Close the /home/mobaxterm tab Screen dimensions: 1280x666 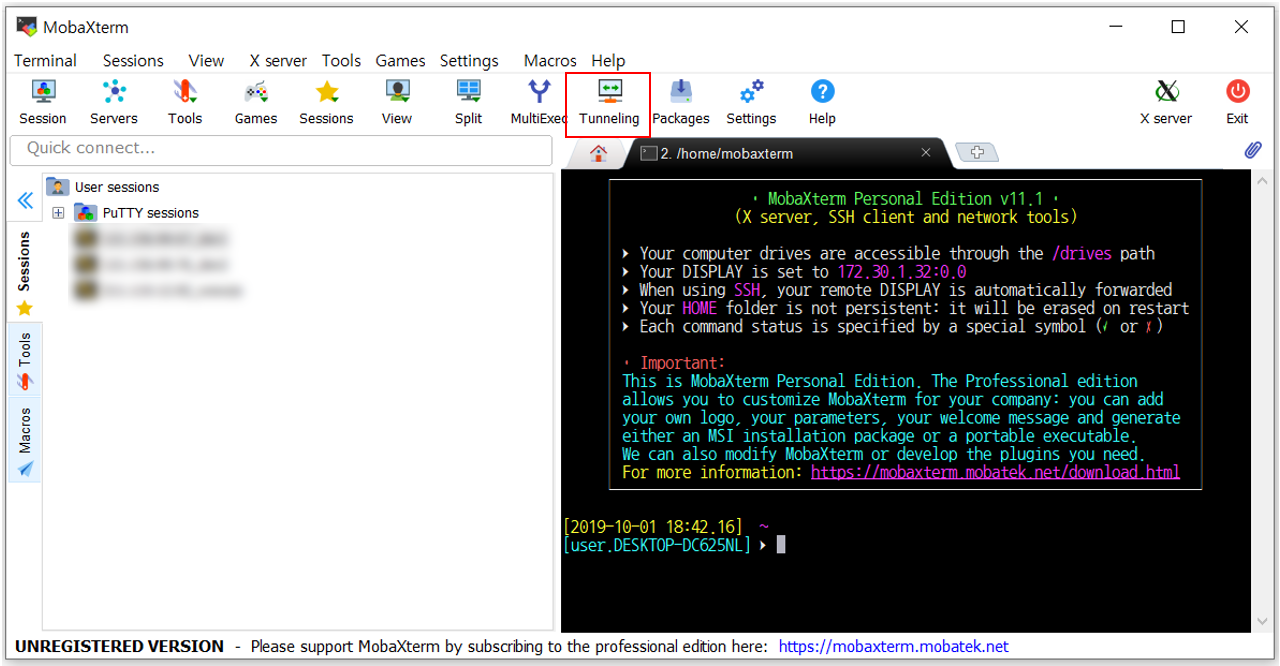click(926, 153)
